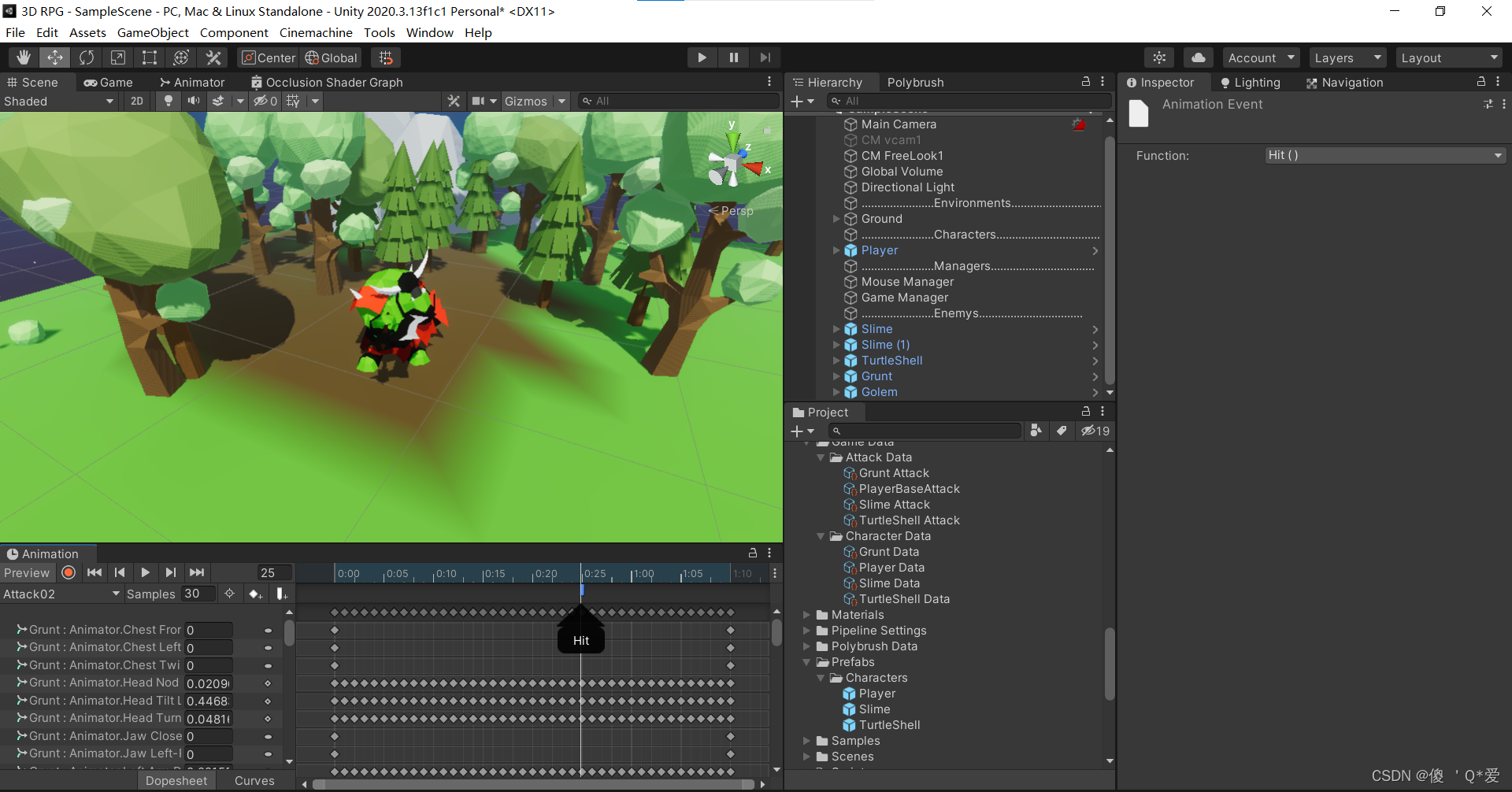Click Hierarchy search field
The height and width of the screenshot is (792, 1512).
pos(969,101)
